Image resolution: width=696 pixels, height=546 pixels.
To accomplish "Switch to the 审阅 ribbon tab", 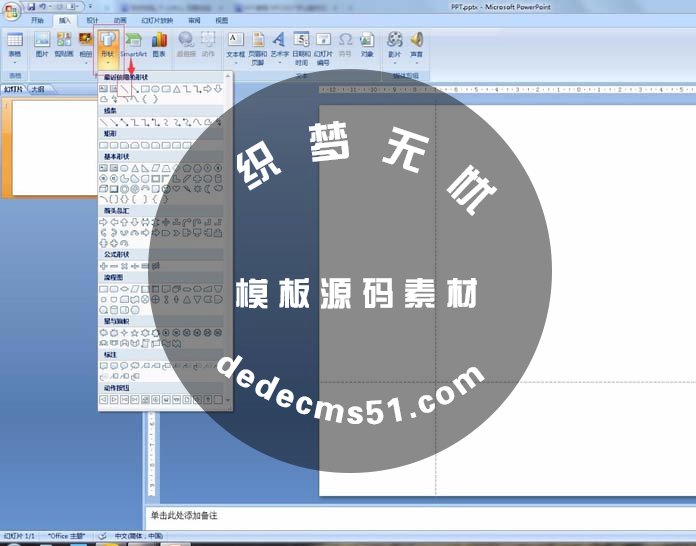I will click(x=194, y=20).
